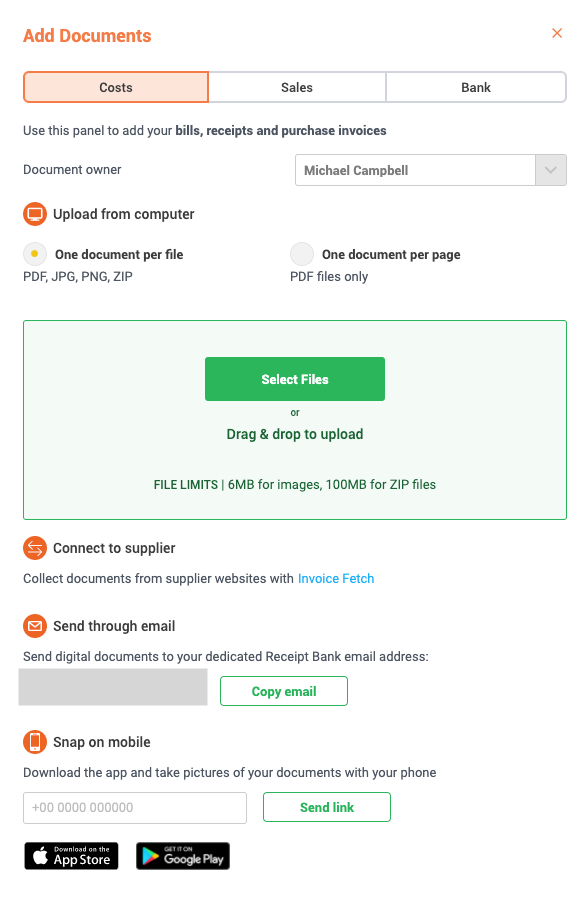
Task: Click the Drag & drop to upload area
Action: tap(295, 435)
